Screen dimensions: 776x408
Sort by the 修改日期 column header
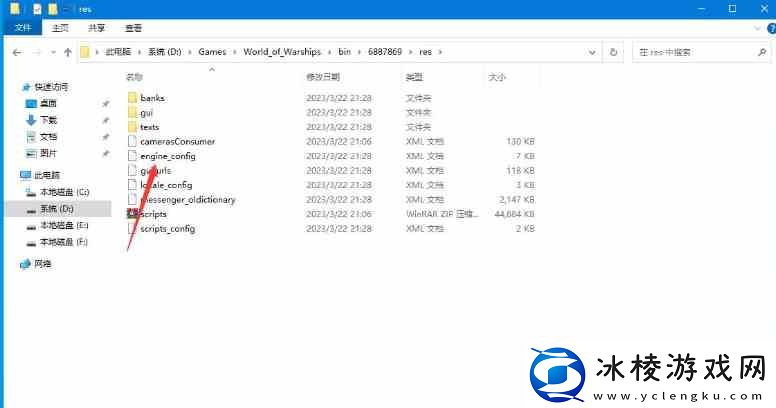pos(323,77)
